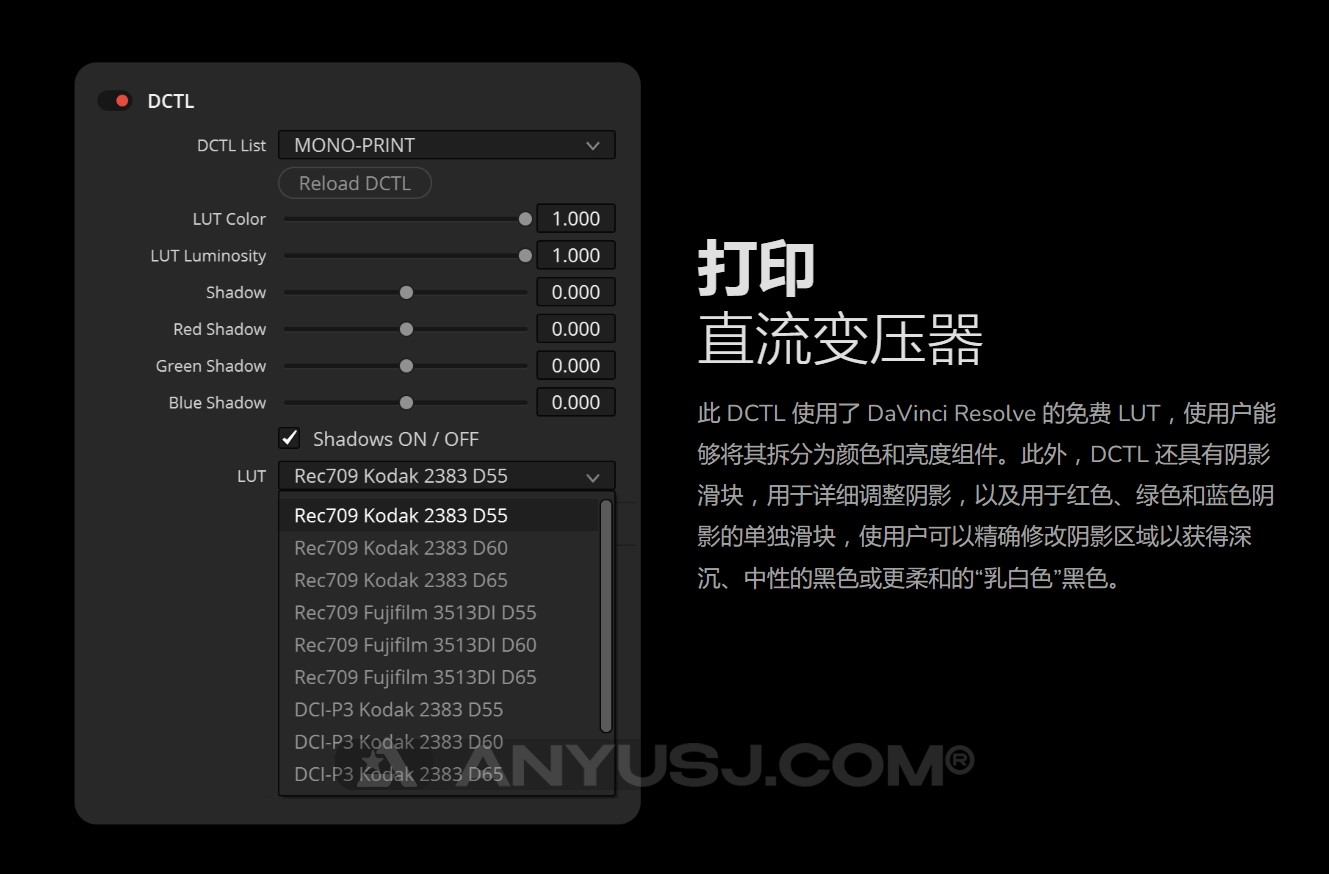The height and width of the screenshot is (874, 1329).
Task: Select Rec709 Kodak 2383 D55 option
Action: pos(439,516)
